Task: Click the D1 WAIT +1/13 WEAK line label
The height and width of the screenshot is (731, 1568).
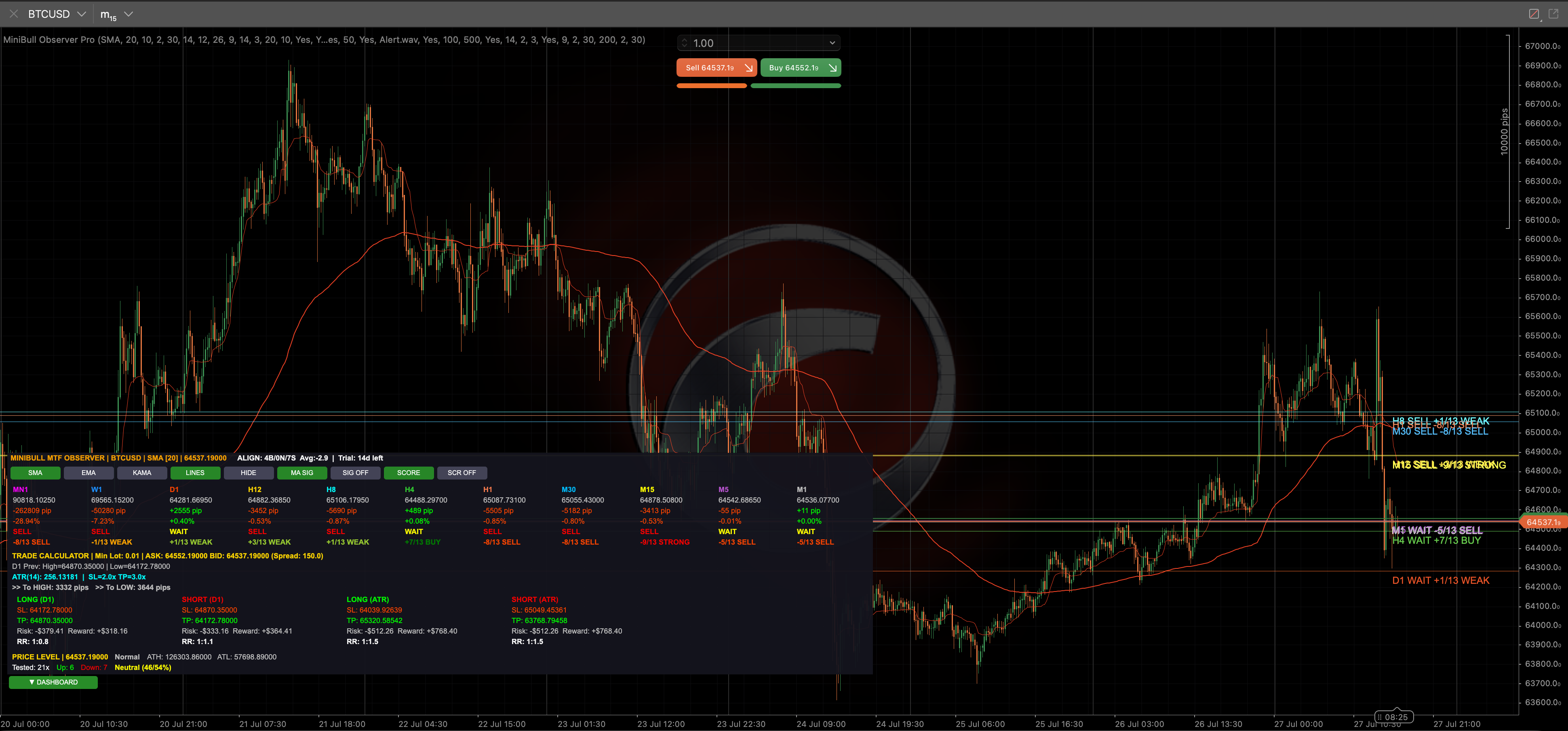Action: coord(1441,581)
